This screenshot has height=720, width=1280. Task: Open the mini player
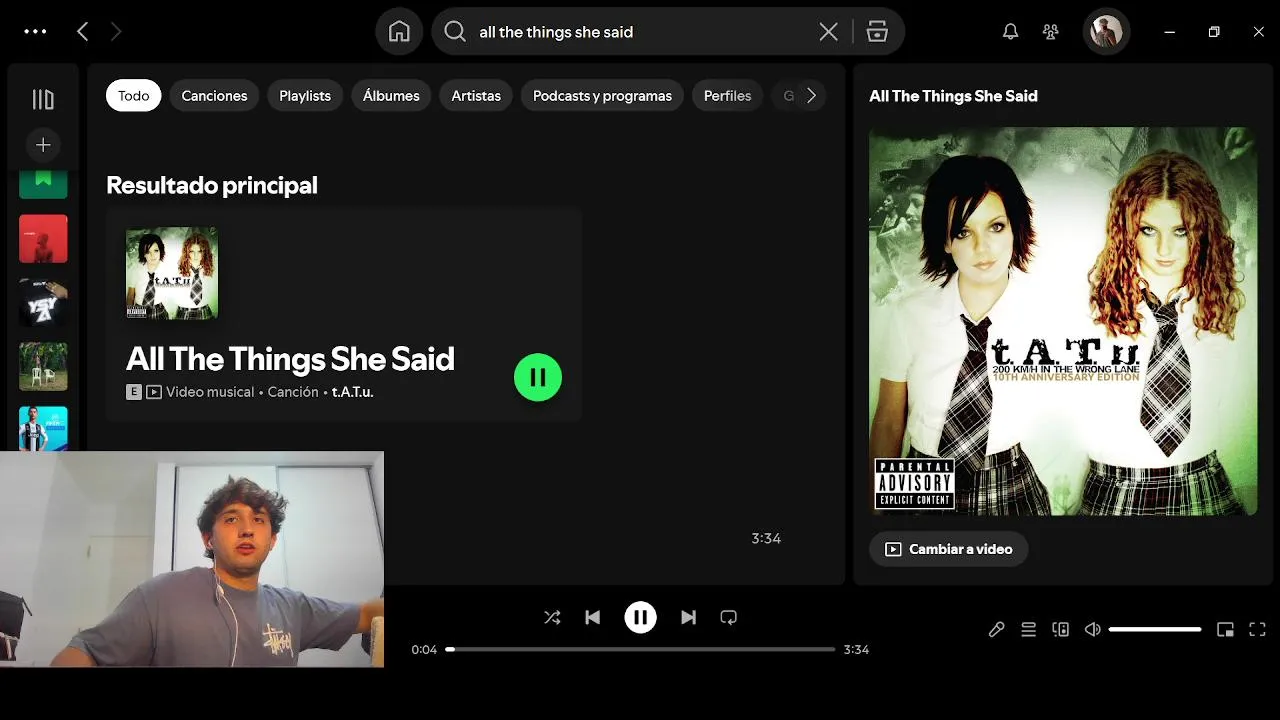(x=1225, y=629)
